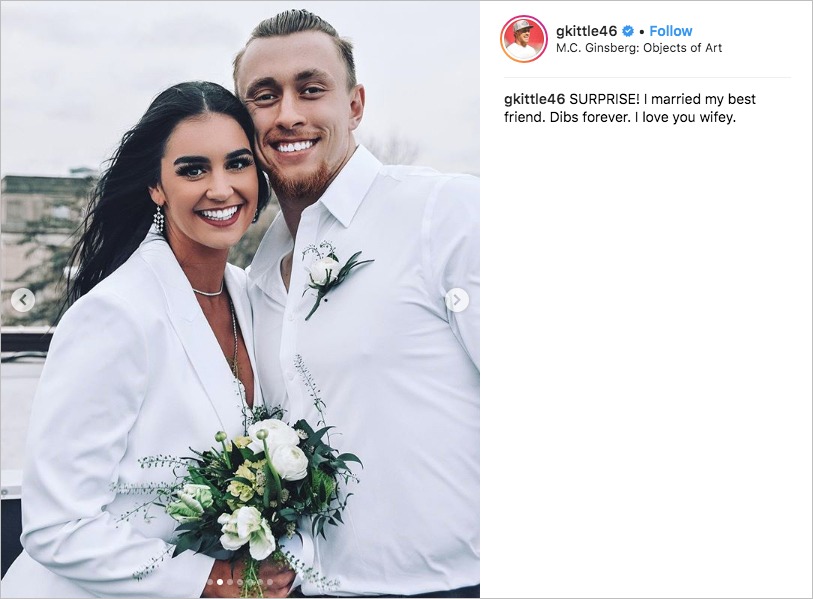
Task: Advance to next carousel photo arrow
Action: click(x=457, y=300)
